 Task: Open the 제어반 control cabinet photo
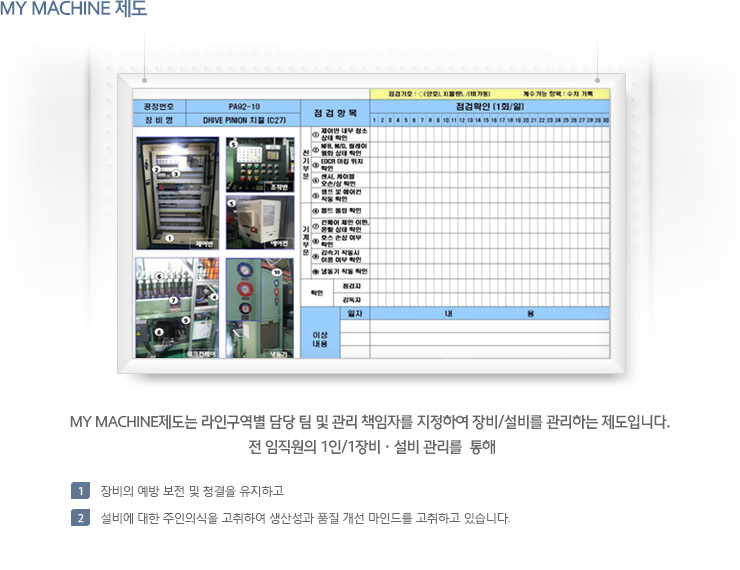click(x=177, y=193)
